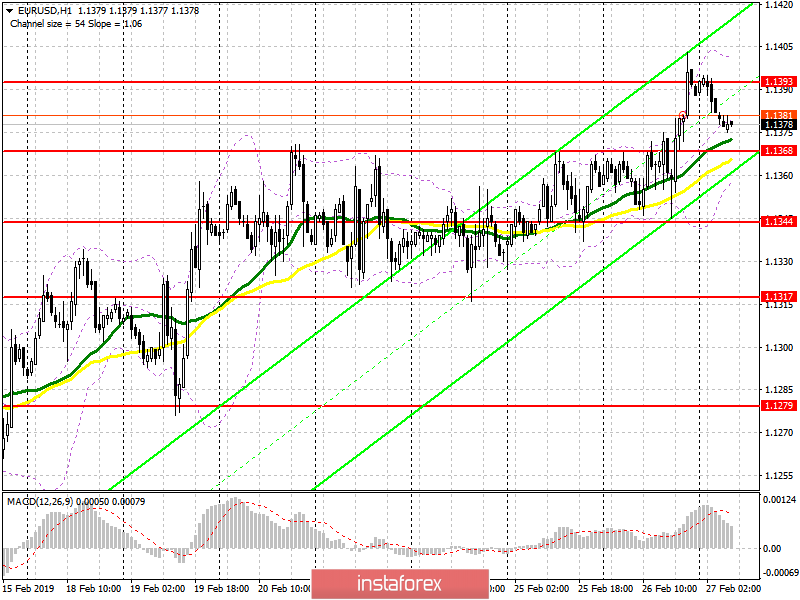The image size is (800, 600).
Task: Click the 25 Feb 18:00 time axis label
Action: (605, 589)
